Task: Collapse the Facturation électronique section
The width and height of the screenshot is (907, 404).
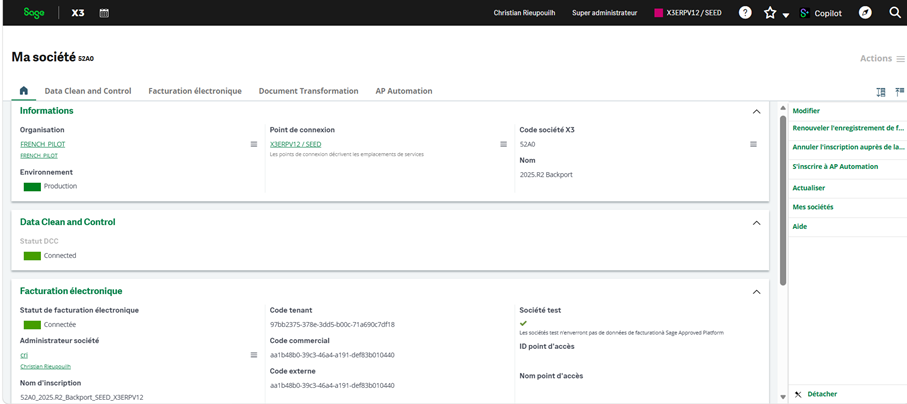Action: point(756,292)
